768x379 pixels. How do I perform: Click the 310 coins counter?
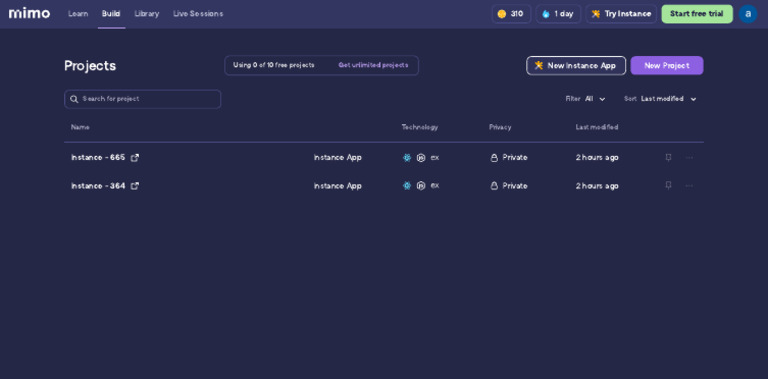pyautogui.click(x=511, y=14)
